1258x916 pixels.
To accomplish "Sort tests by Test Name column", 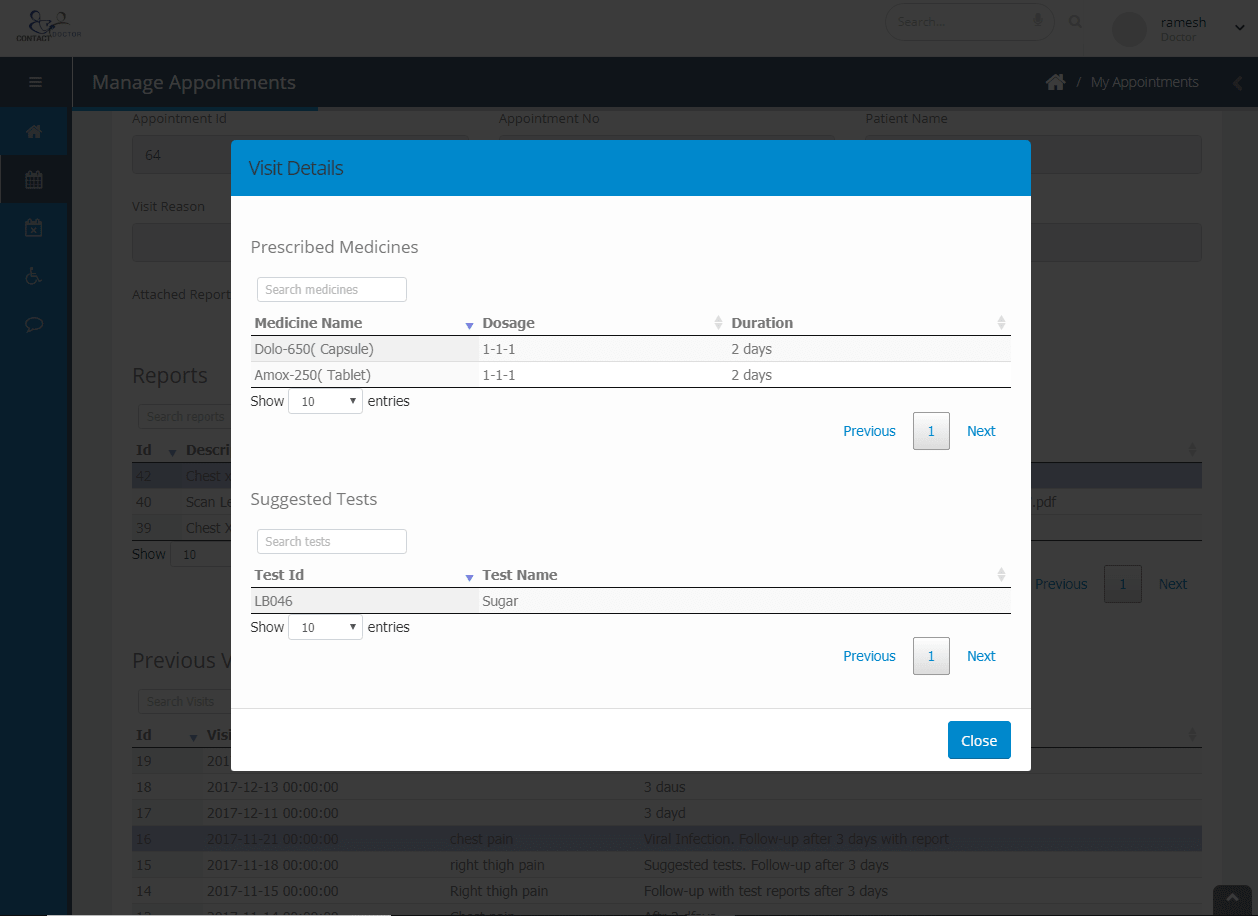I will click(744, 575).
